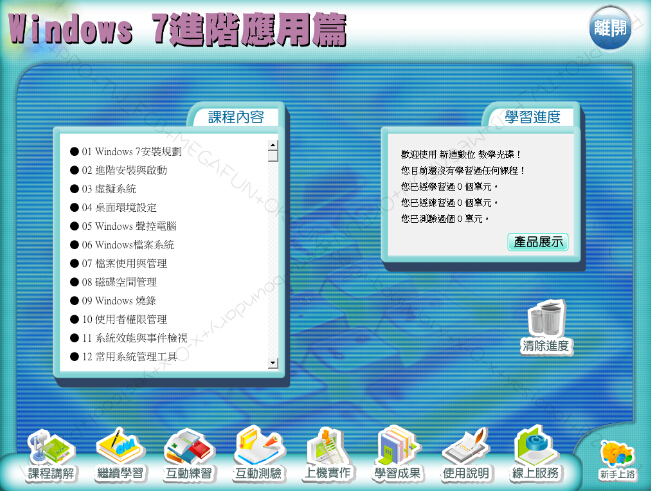View 學習成果 learning results
651x491 pixels.
(397, 454)
